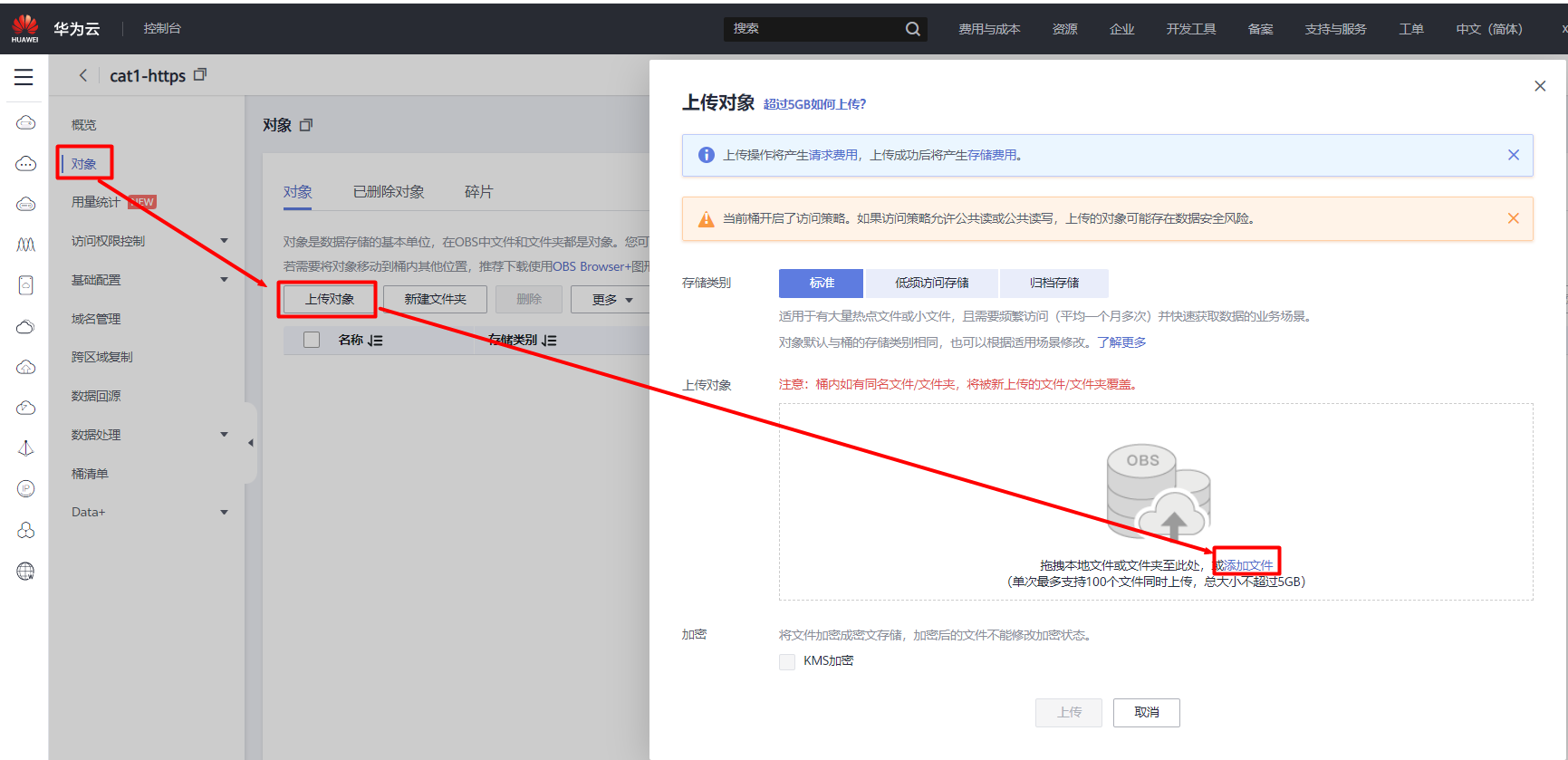
Task: Expand the 访问权限控制 sidebar section
Action: (x=224, y=241)
